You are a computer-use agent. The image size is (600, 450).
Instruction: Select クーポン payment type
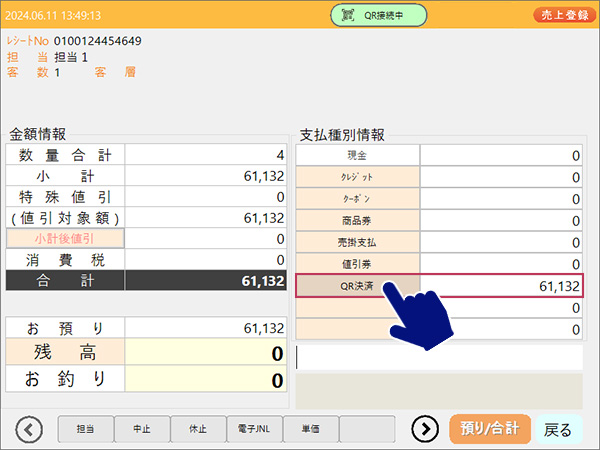pos(357,199)
